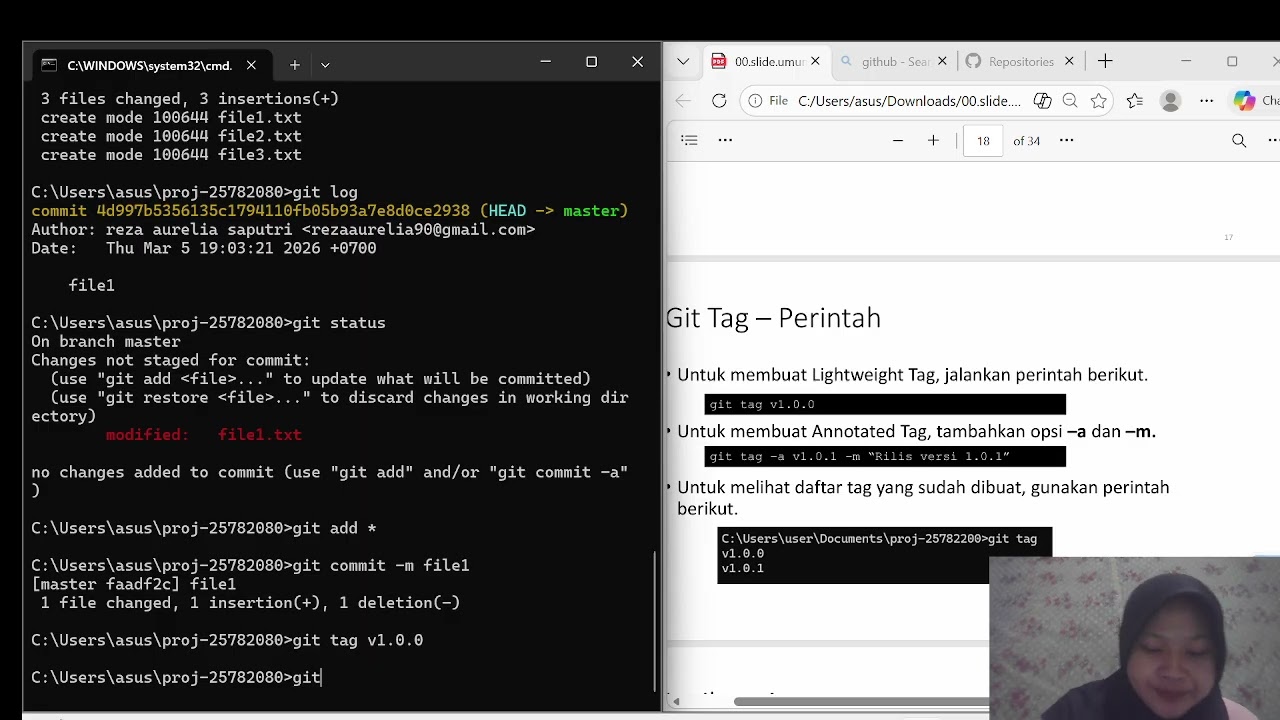This screenshot has height=720, width=1280.
Task: Open Copilot reading icon in address bar
Action: point(1042,101)
